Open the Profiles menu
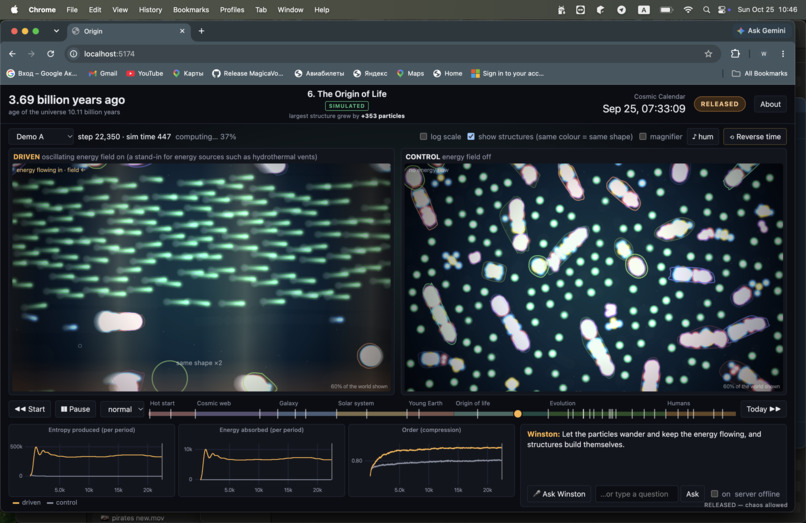Viewport: 806px width, 523px height. (232, 10)
